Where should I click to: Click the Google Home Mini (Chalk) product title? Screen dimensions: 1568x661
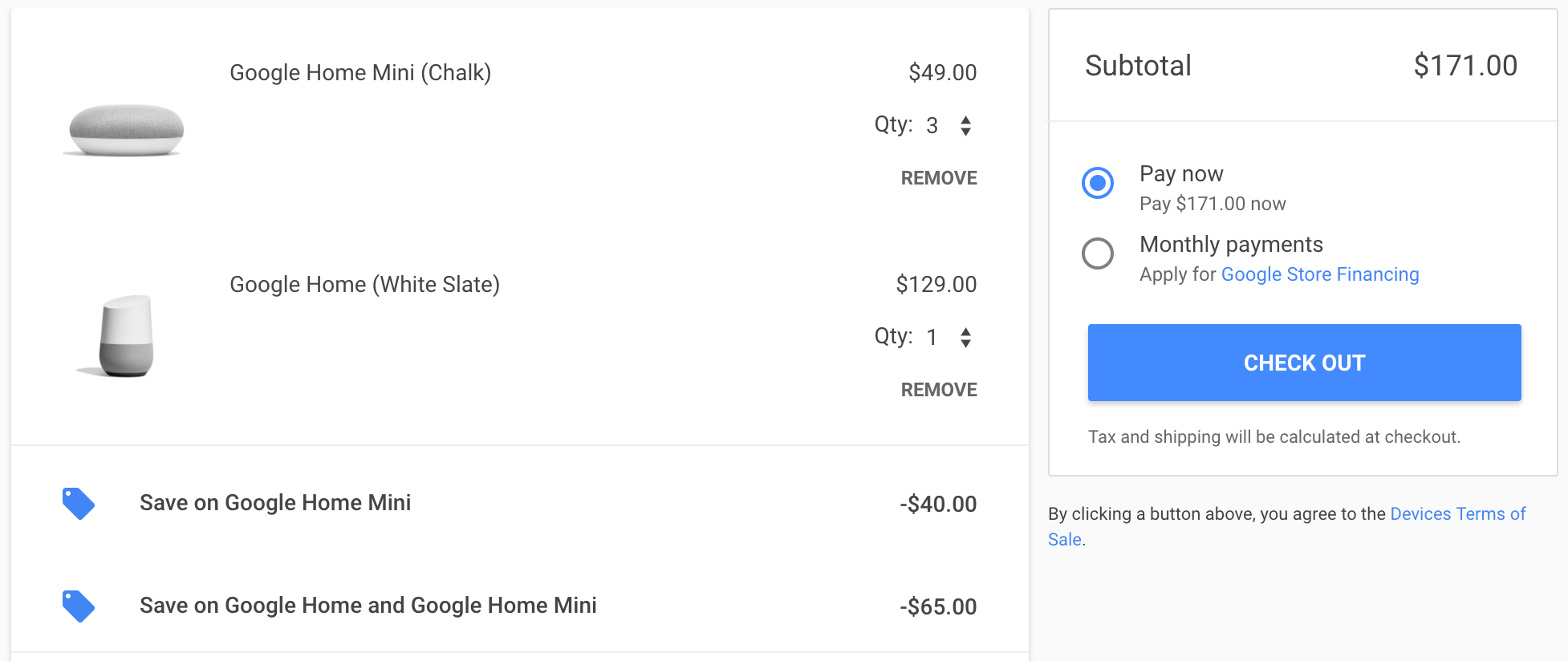coord(361,72)
